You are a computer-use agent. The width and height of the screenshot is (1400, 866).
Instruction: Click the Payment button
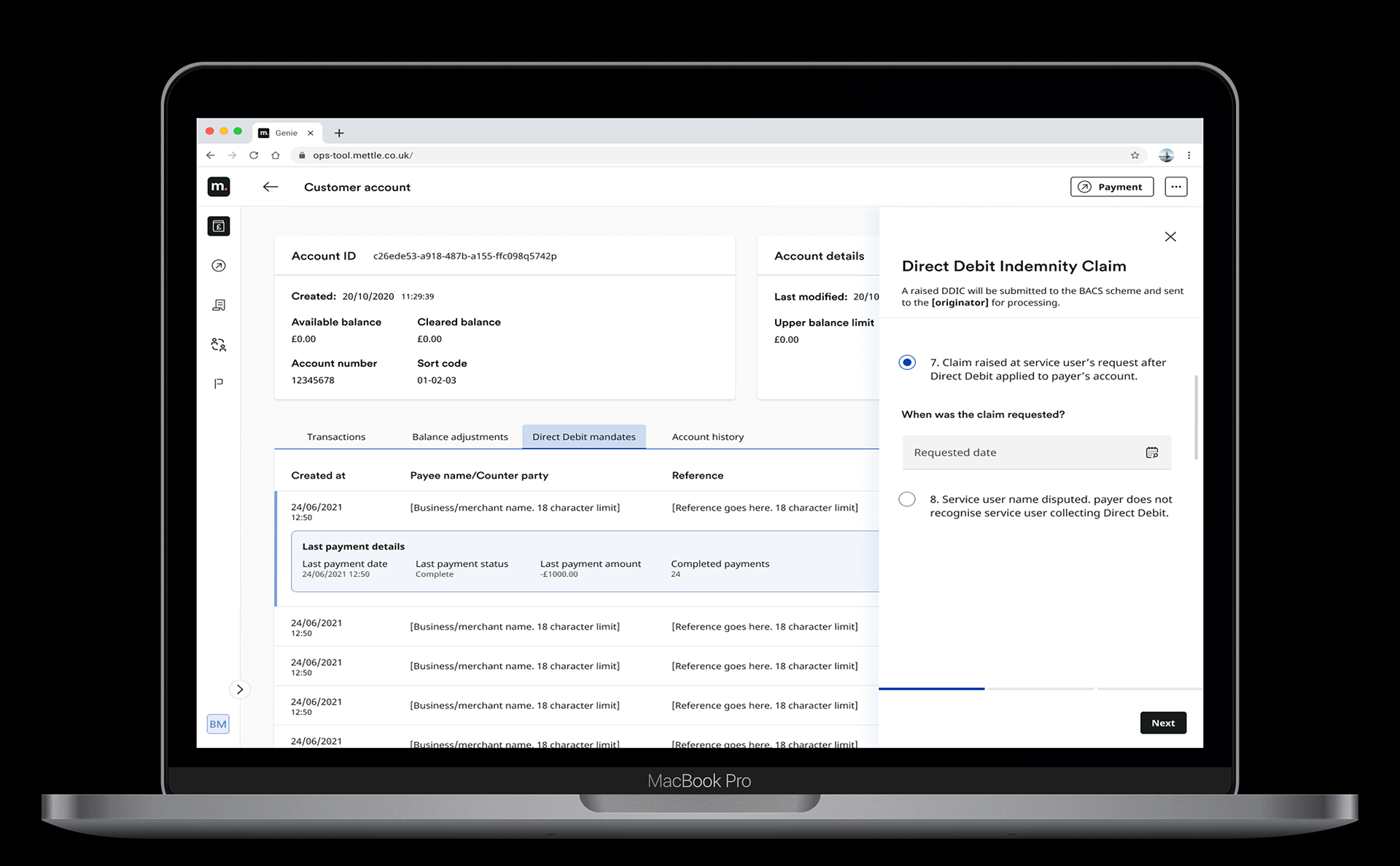1111,187
